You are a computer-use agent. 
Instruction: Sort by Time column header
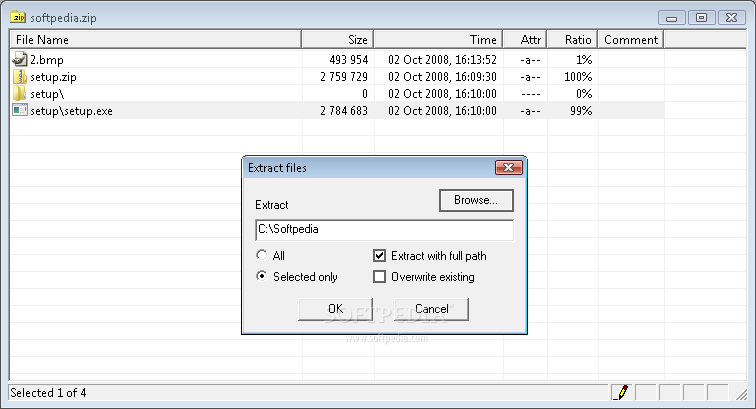tap(438, 40)
